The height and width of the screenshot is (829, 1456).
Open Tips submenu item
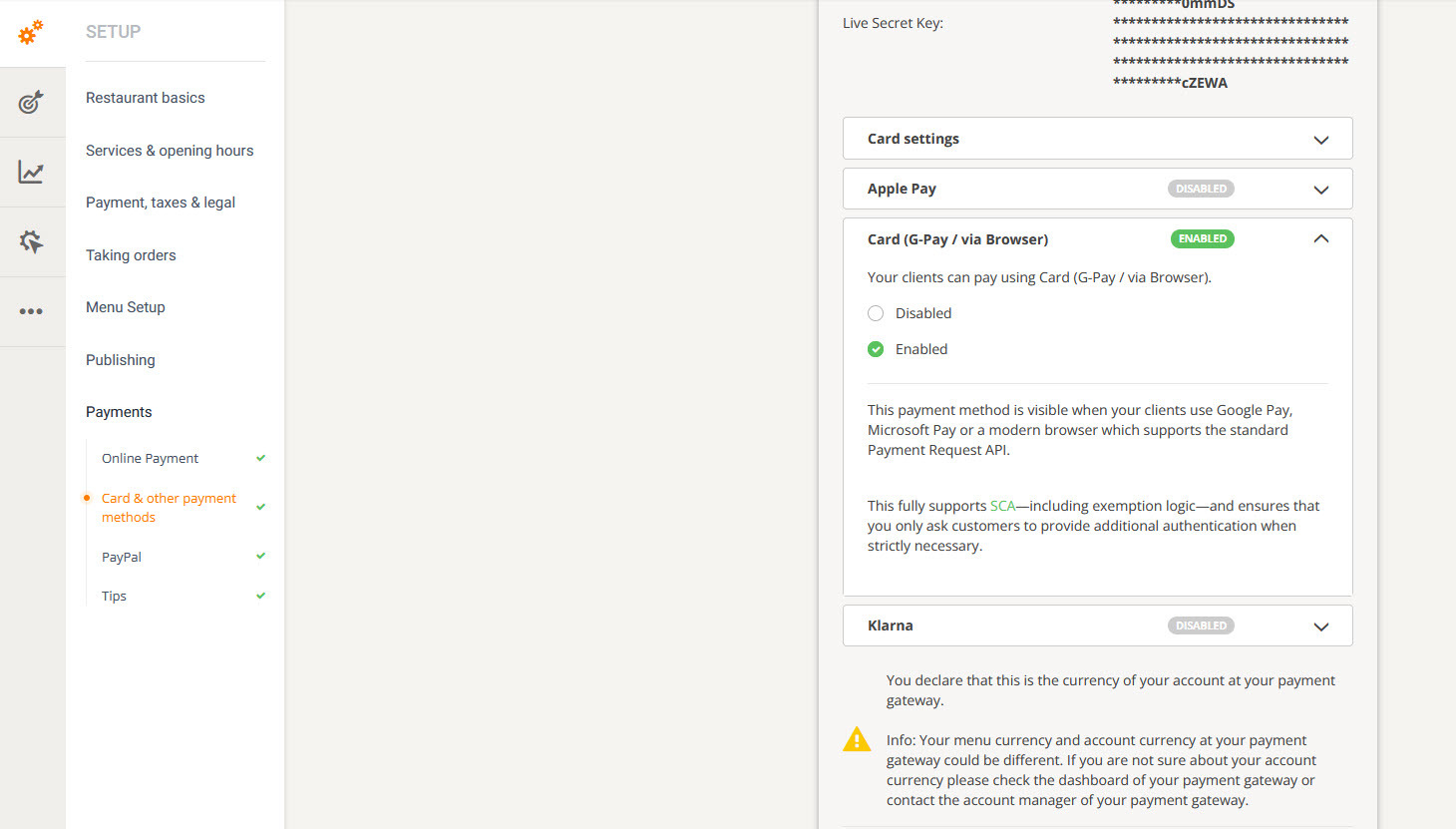click(x=114, y=596)
